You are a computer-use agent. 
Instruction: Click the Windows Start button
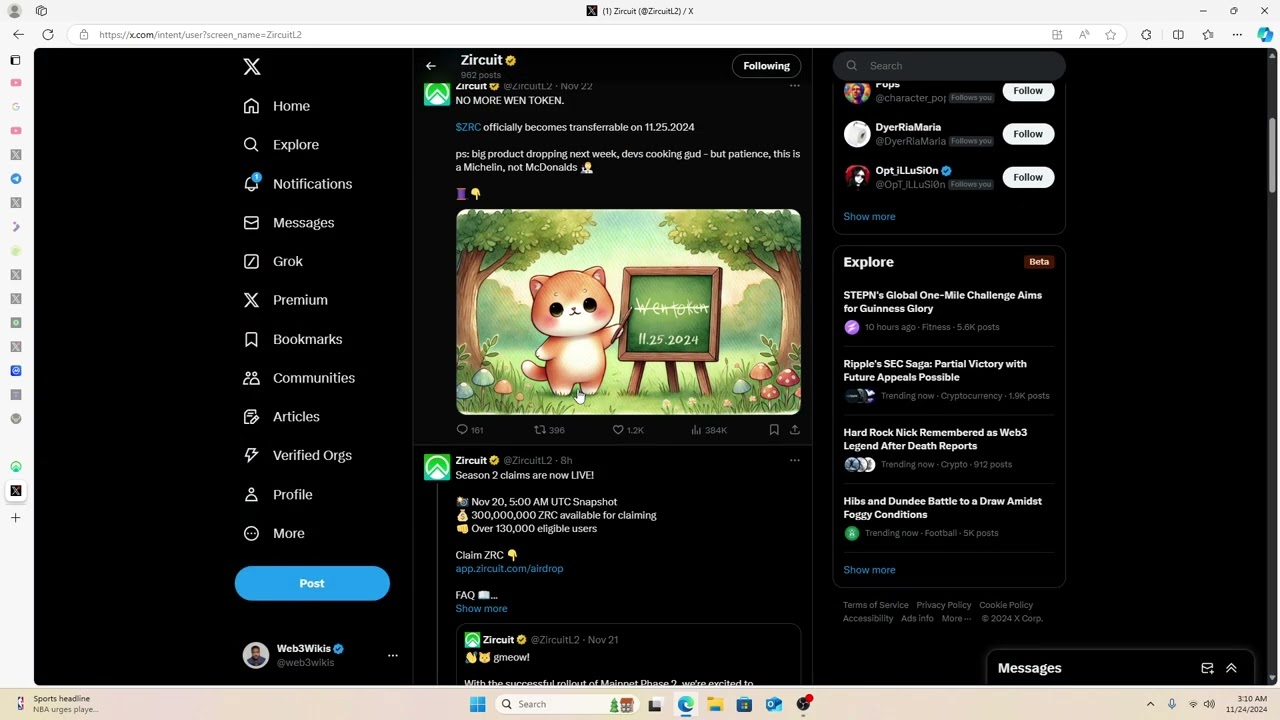click(x=477, y=704)
